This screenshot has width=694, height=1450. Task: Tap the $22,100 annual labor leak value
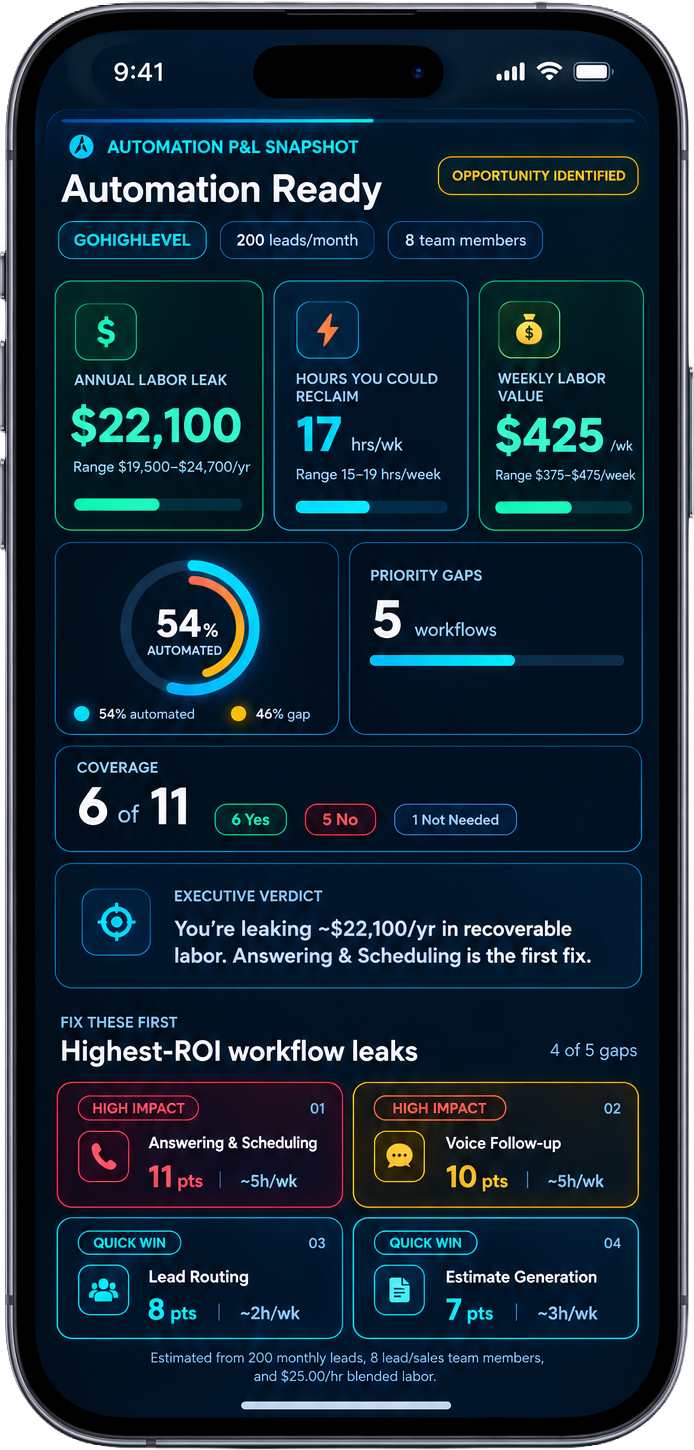point(156,426)
